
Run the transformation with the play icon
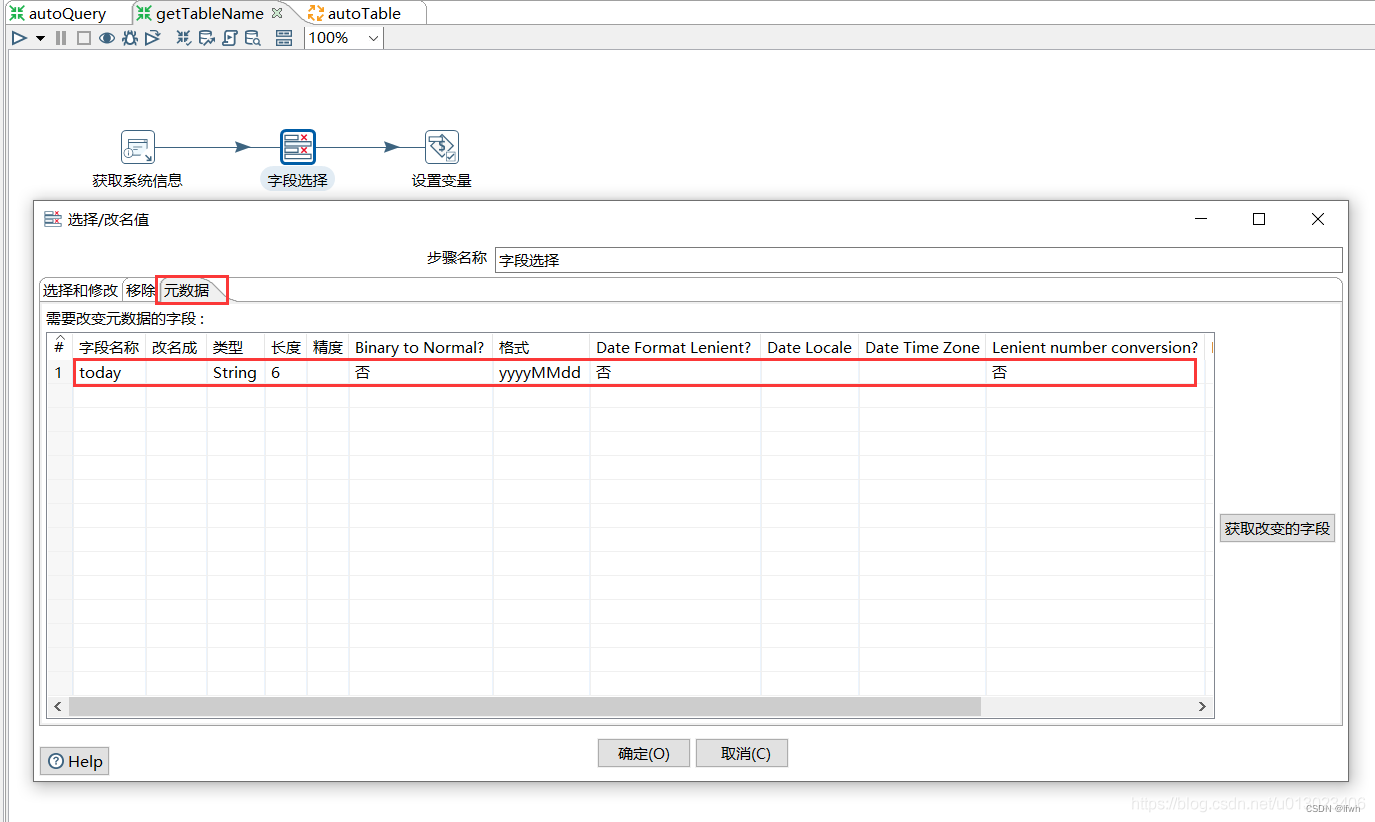[19, 38]
